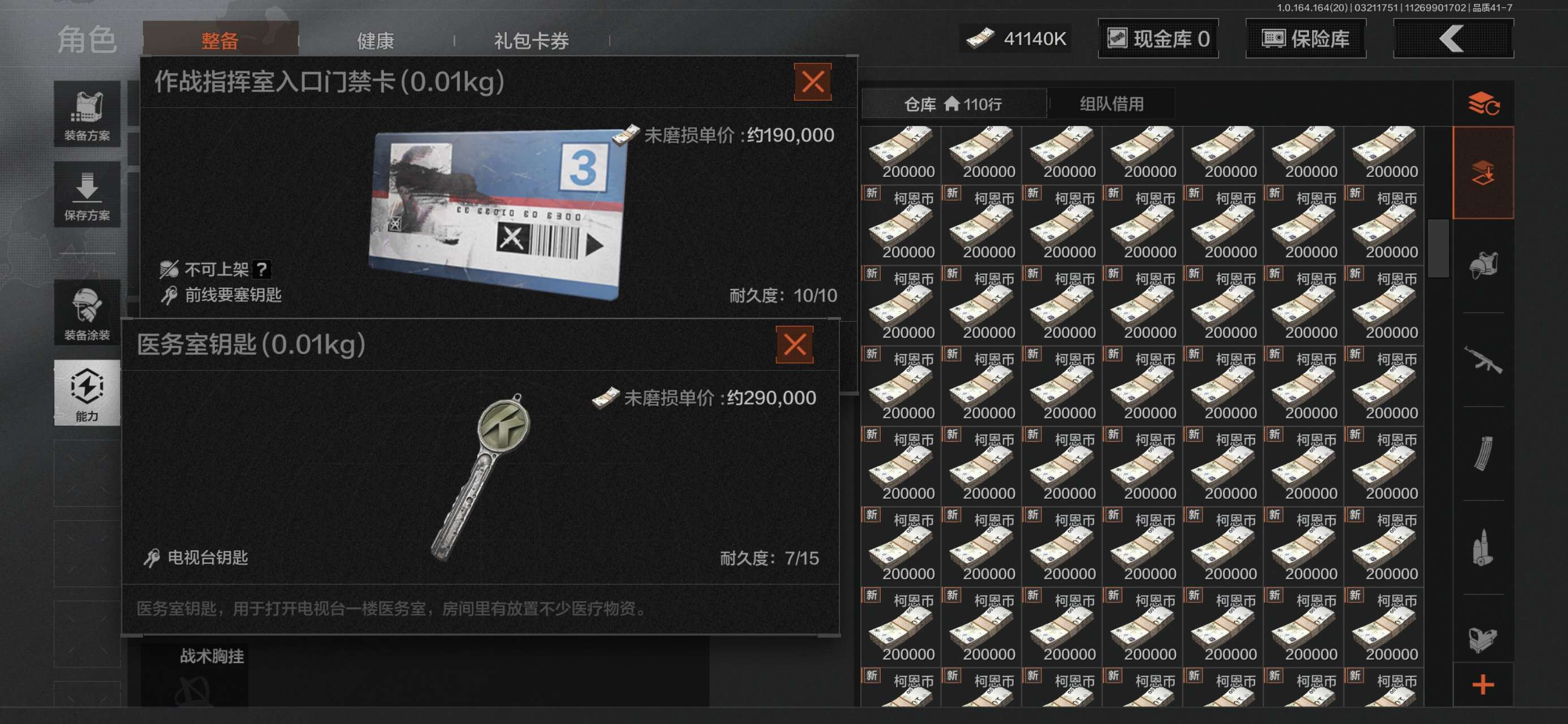Open the 不可上架 question mark help
Screen dimensions: 1568x724
point(262,269)
